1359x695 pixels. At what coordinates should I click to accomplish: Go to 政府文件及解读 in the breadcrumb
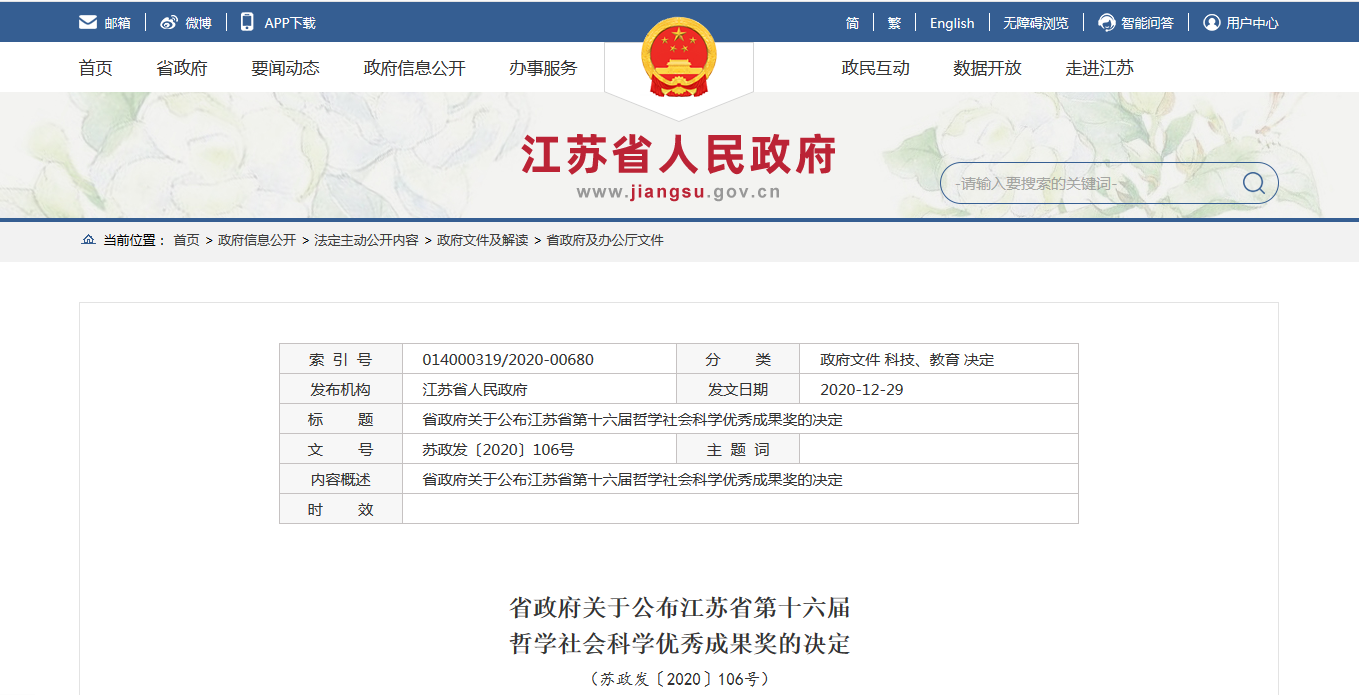coord(482,240)
